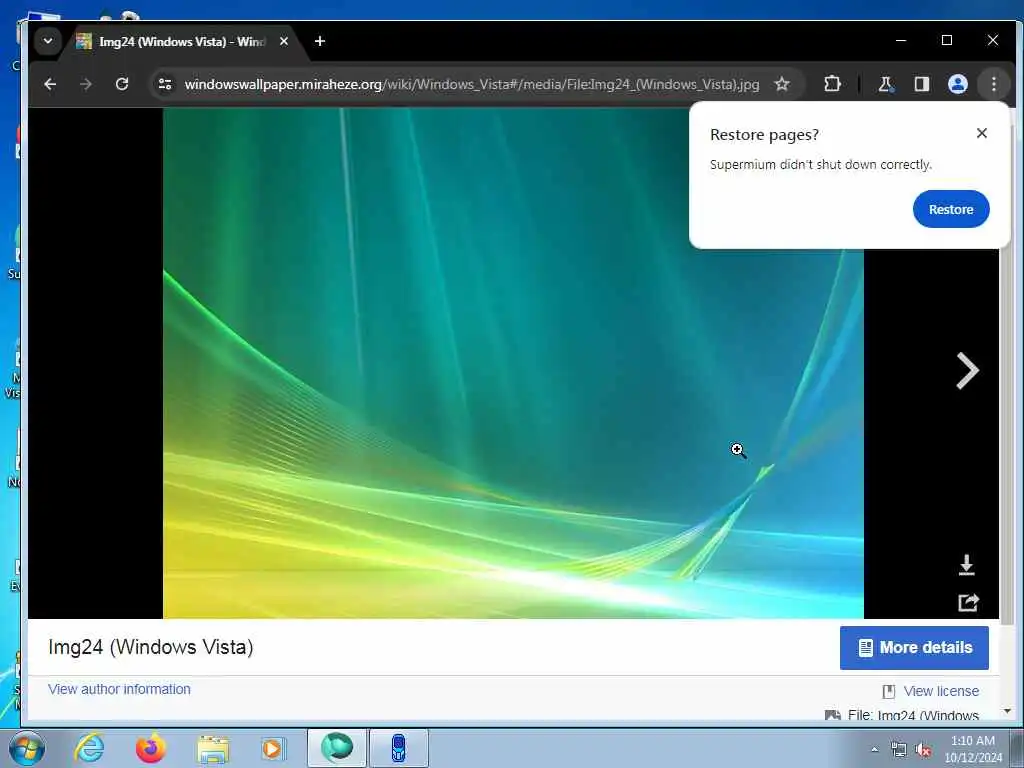Click the More details button
Viewport: 1024px width, 768px height.
(914, 648)
